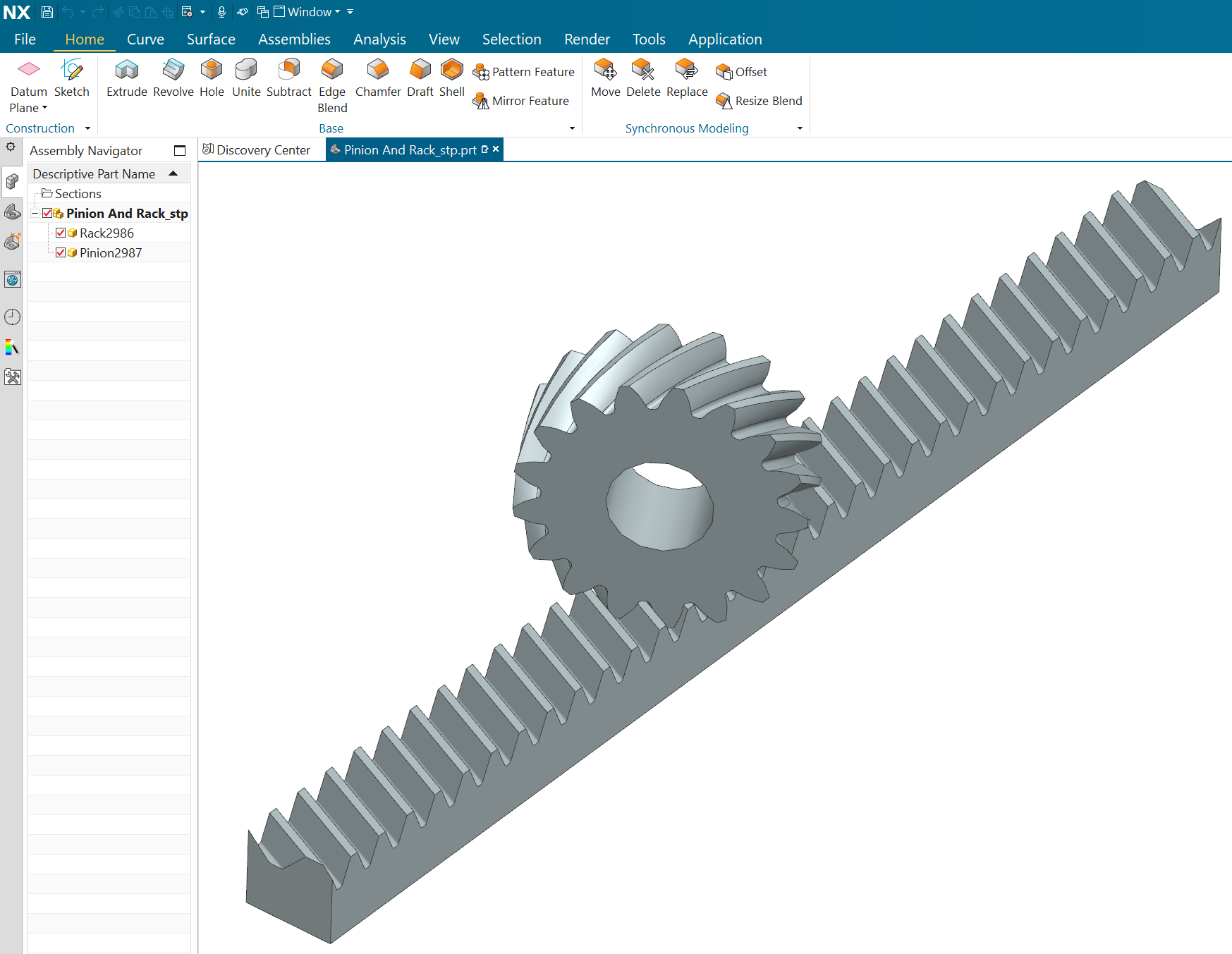The width and height of the screenshot is (1232, 954).
Task: Click the Revolve tool icon
Action: [x=173, y=78]
